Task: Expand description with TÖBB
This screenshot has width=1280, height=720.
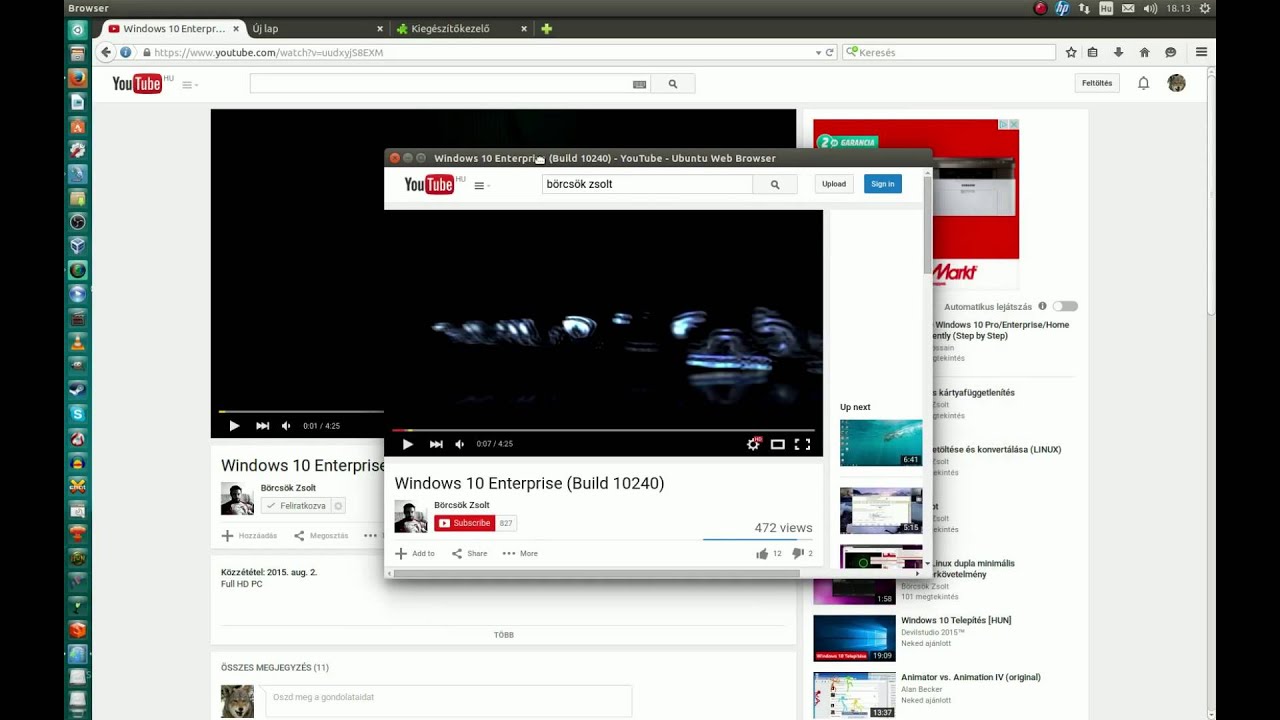Action: tap(504, 635)
